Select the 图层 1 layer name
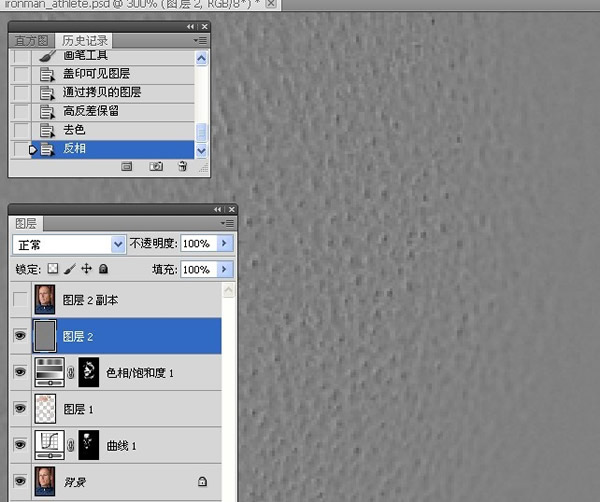600x502 pixels. coord(78,409)
